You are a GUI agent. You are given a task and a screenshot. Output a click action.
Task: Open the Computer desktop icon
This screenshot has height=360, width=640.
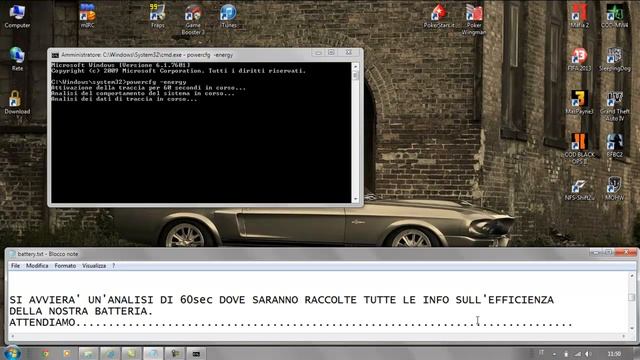(x=17, y=16)
